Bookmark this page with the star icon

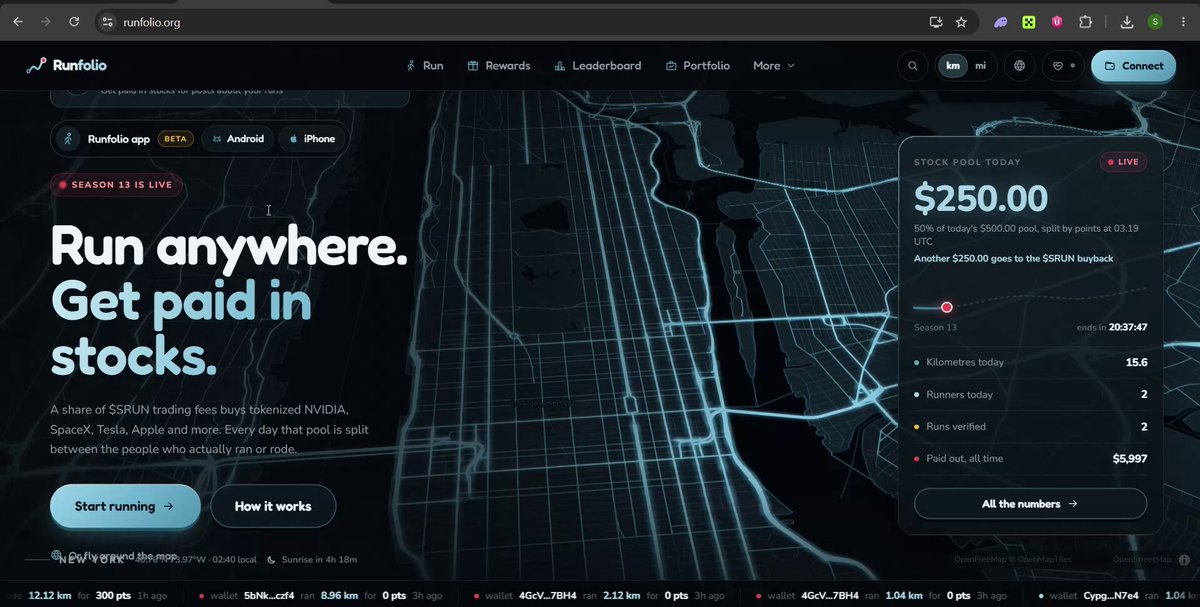click(961, 21)
